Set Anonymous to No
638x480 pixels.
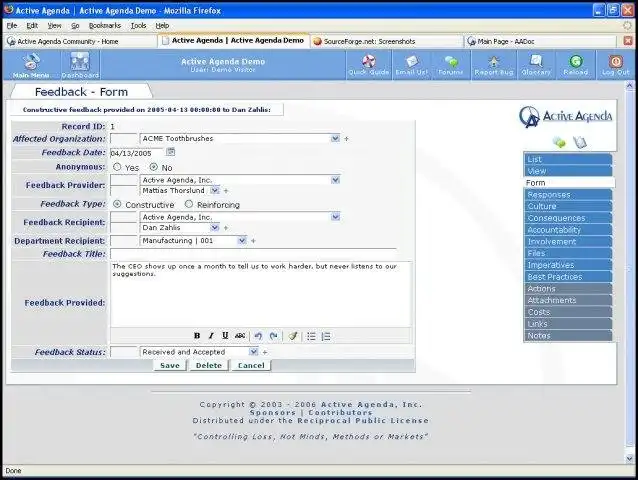(x=153, y=167)
